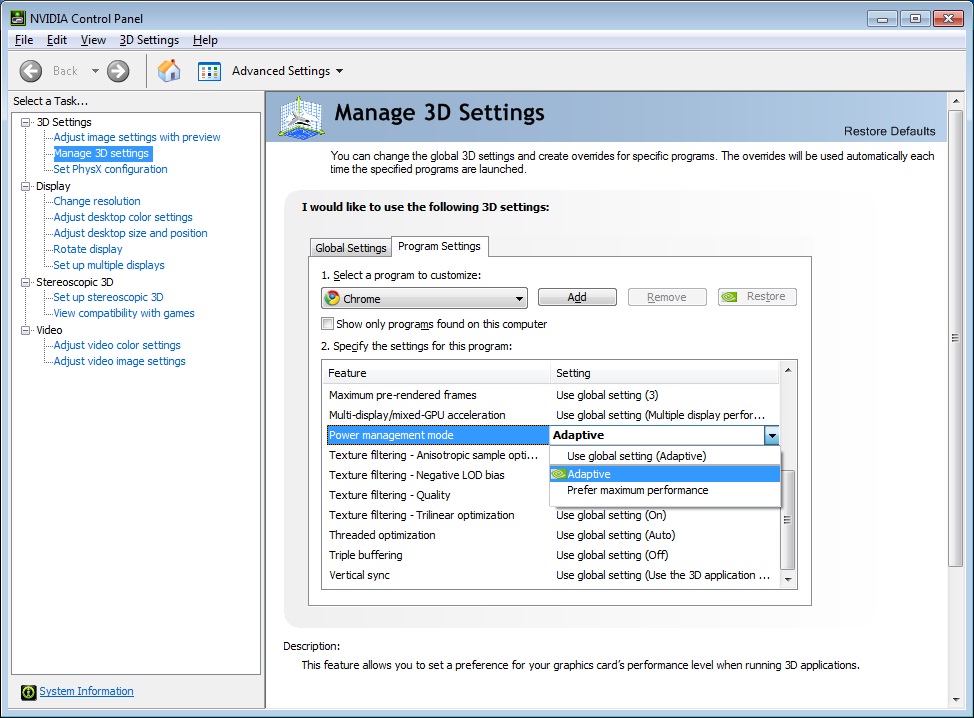
Task: Open Rotate display task
Action: (x=88, y=249)
